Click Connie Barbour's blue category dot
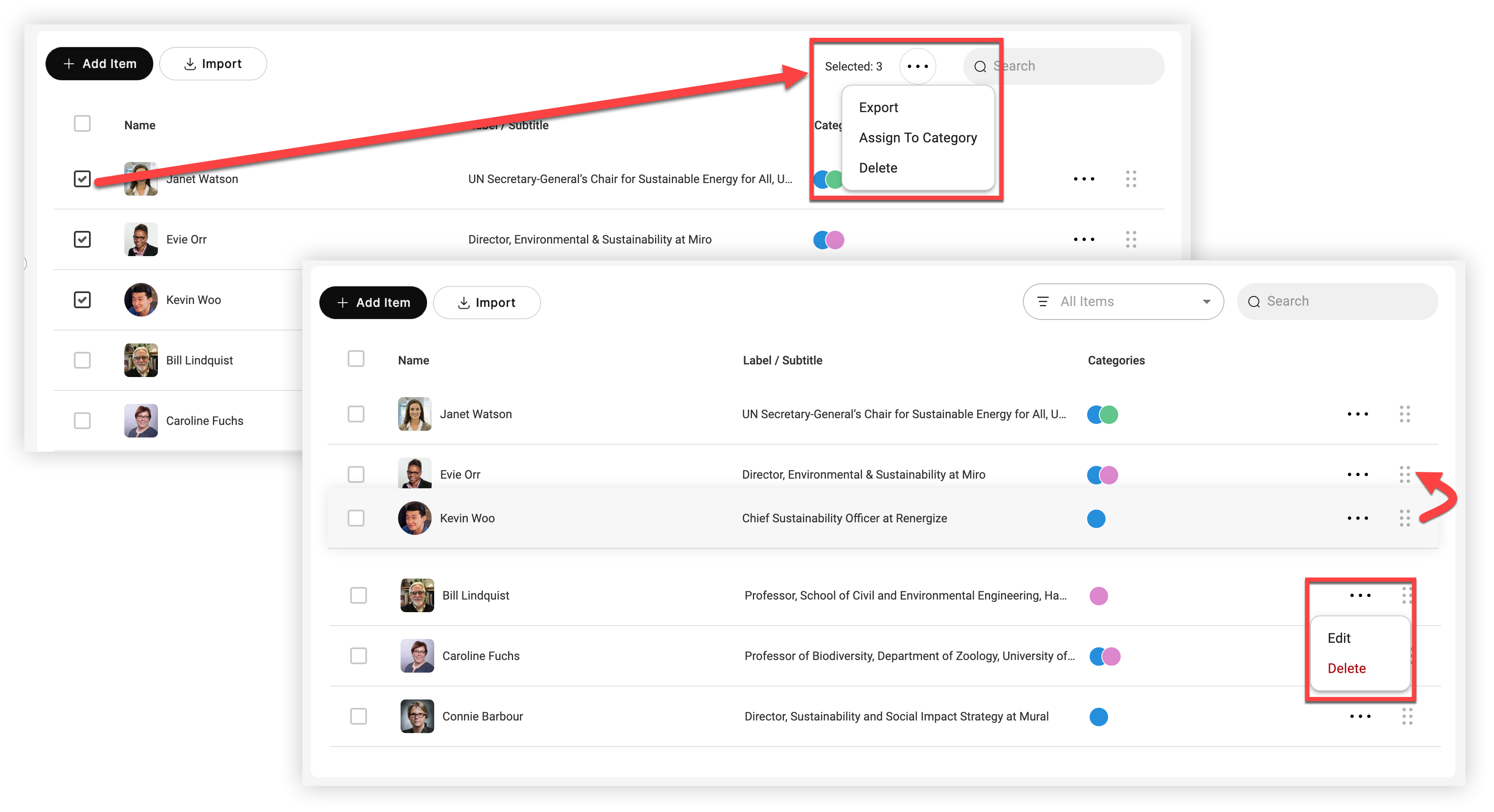This screenshot has height=812, width=1494. [x=1098, y=717]
